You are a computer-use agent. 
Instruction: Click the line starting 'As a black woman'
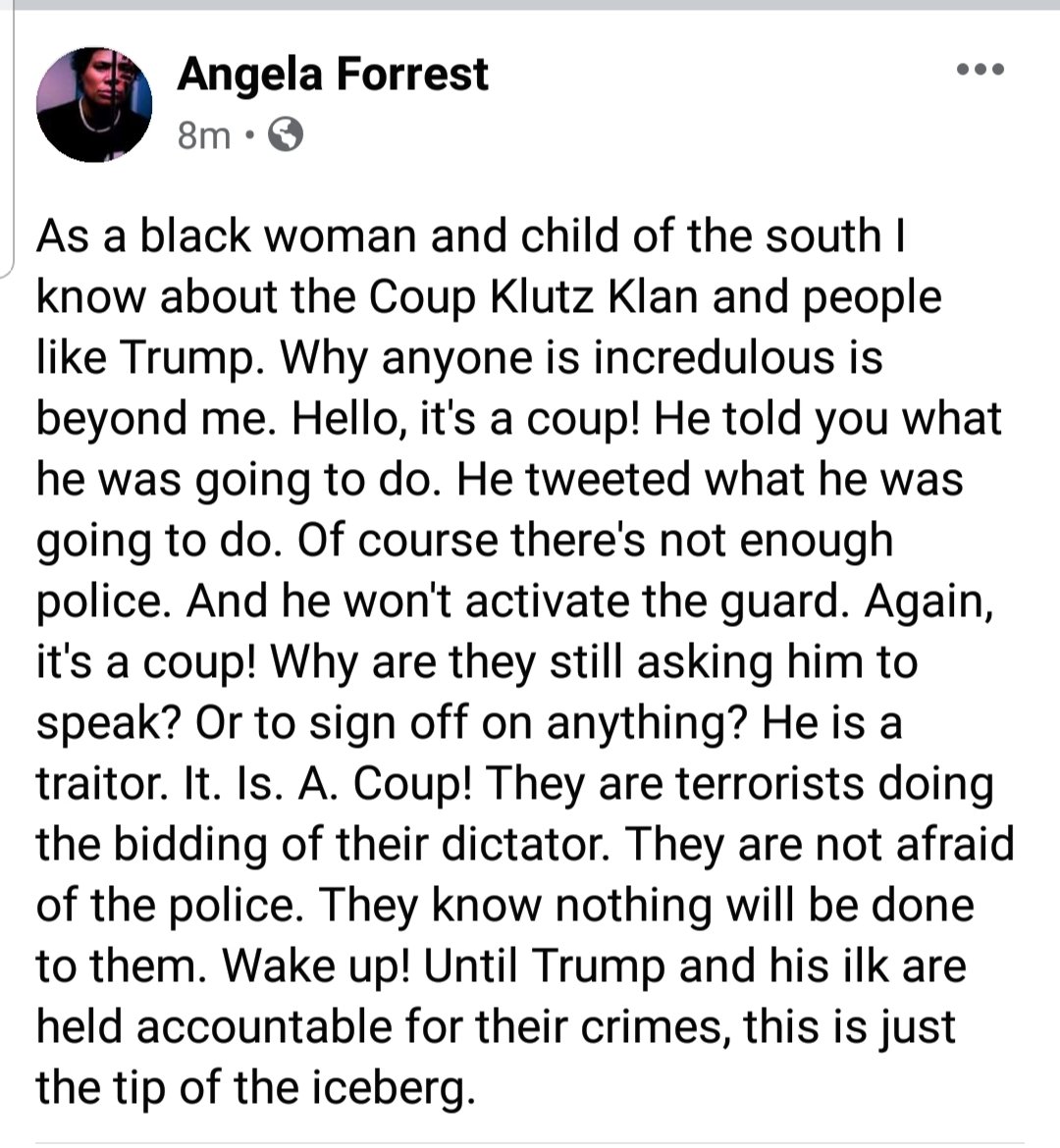tap(471, 235)
